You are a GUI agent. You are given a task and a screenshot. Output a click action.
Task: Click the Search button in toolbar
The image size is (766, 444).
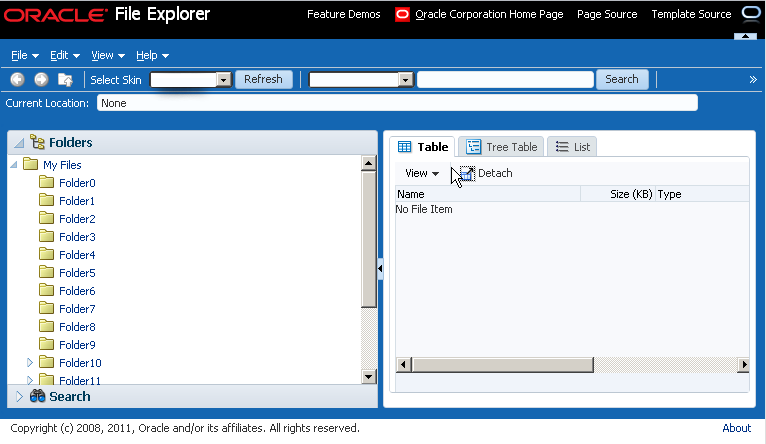click(x=622, y=79)
